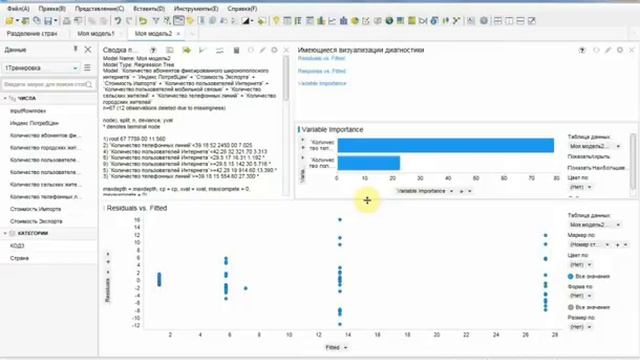The image size is (640, 360).
Task: Click the Сводка text area scrollbar
Action: [x=286, y=78]
